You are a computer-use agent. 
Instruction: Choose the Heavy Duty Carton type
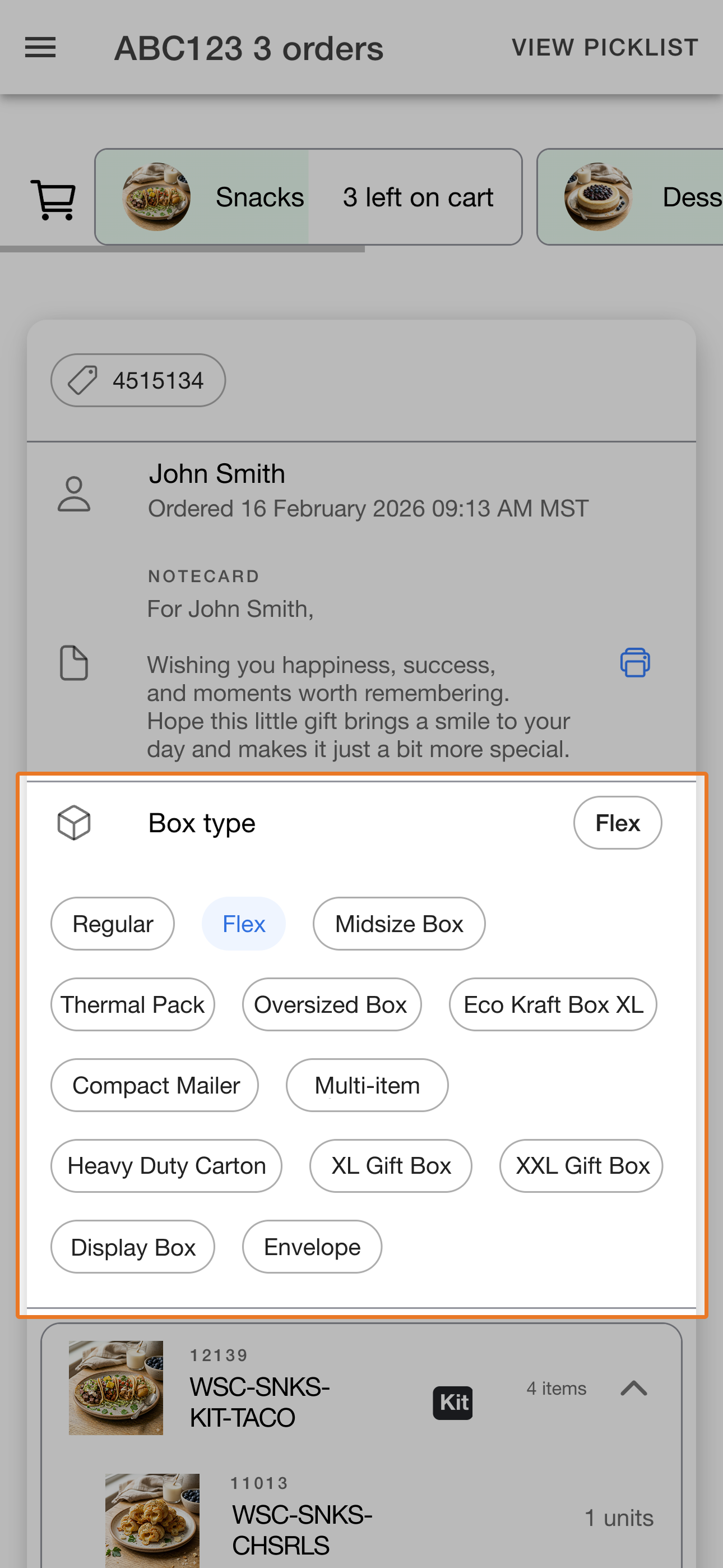[x=166, y=1166]
